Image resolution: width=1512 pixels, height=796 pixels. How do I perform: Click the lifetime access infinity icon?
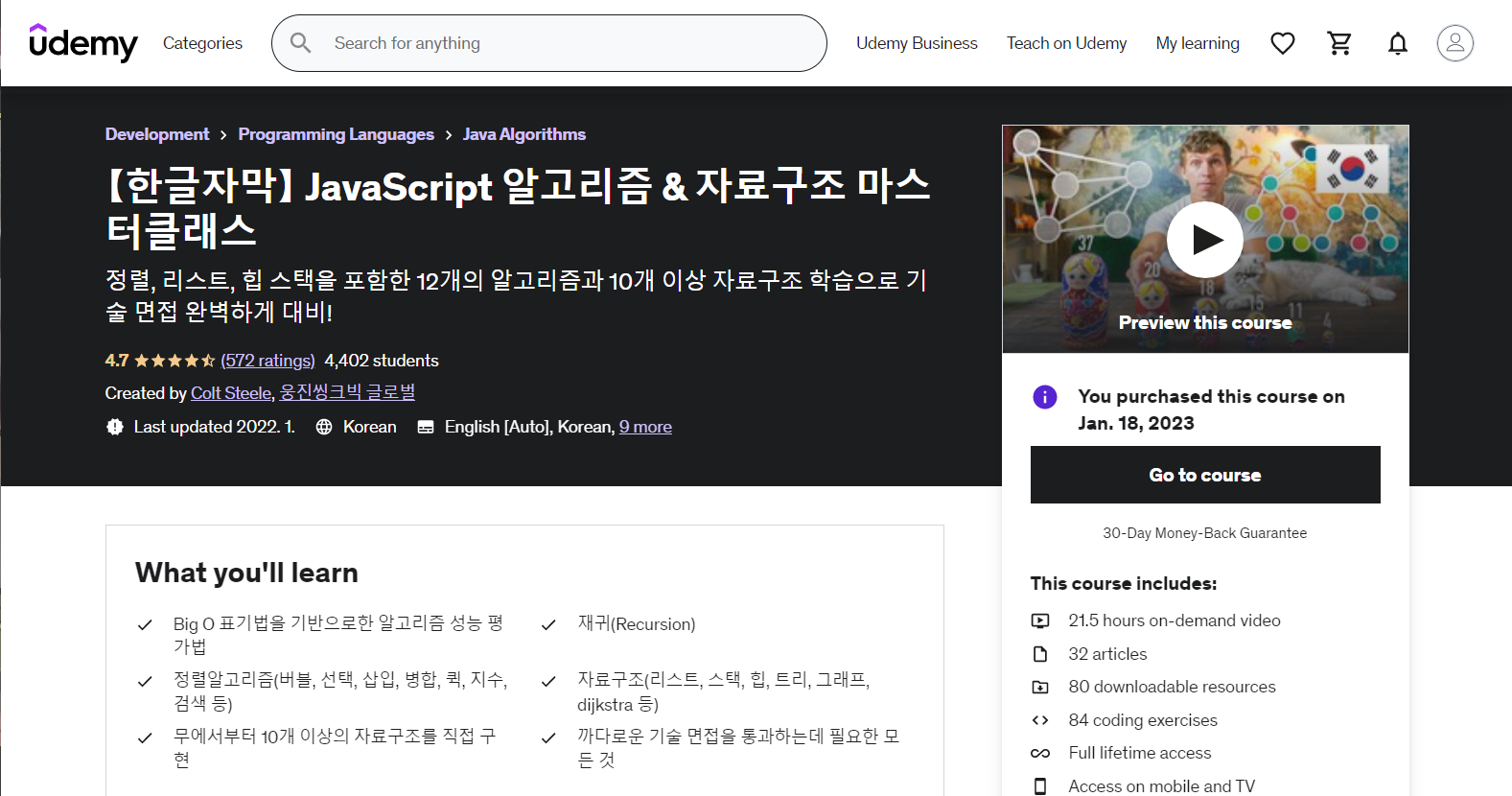1040,753
